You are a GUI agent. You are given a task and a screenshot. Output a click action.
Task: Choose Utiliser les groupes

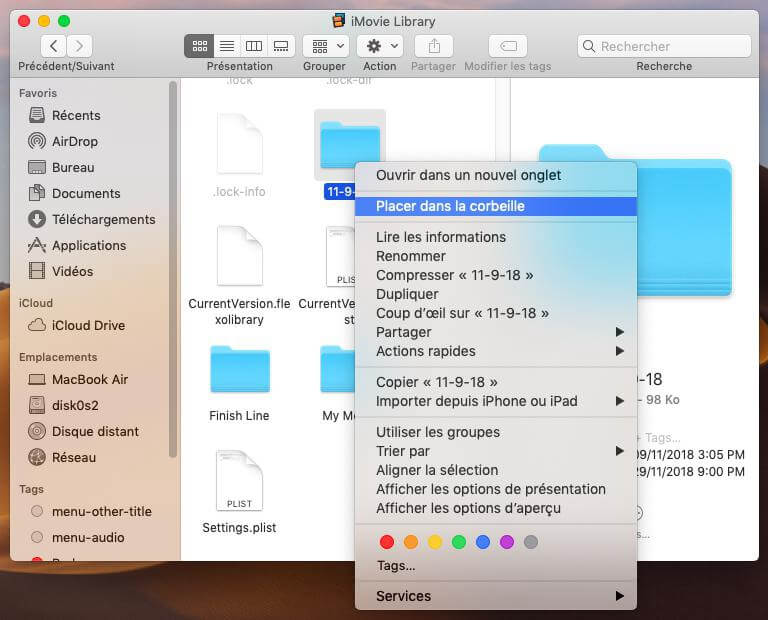click(x=496, y=432)
